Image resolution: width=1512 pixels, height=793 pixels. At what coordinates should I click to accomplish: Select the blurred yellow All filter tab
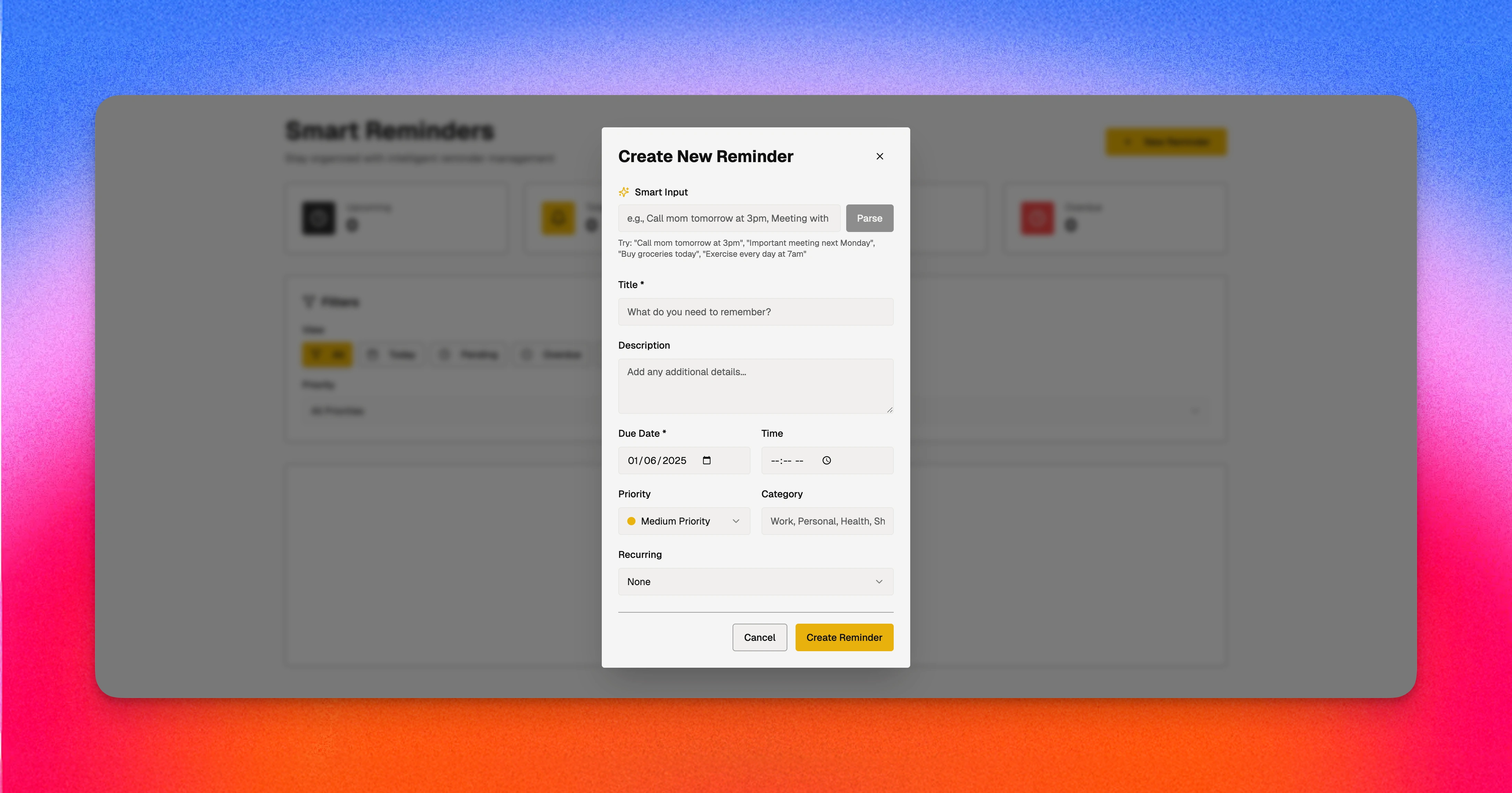(x=327, y=355)
